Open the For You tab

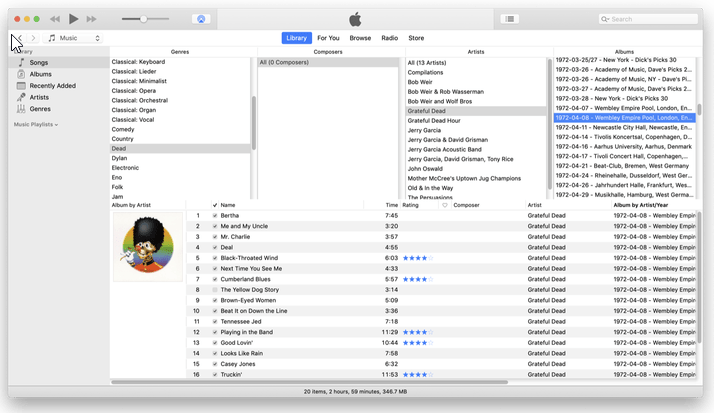point(328,38)
